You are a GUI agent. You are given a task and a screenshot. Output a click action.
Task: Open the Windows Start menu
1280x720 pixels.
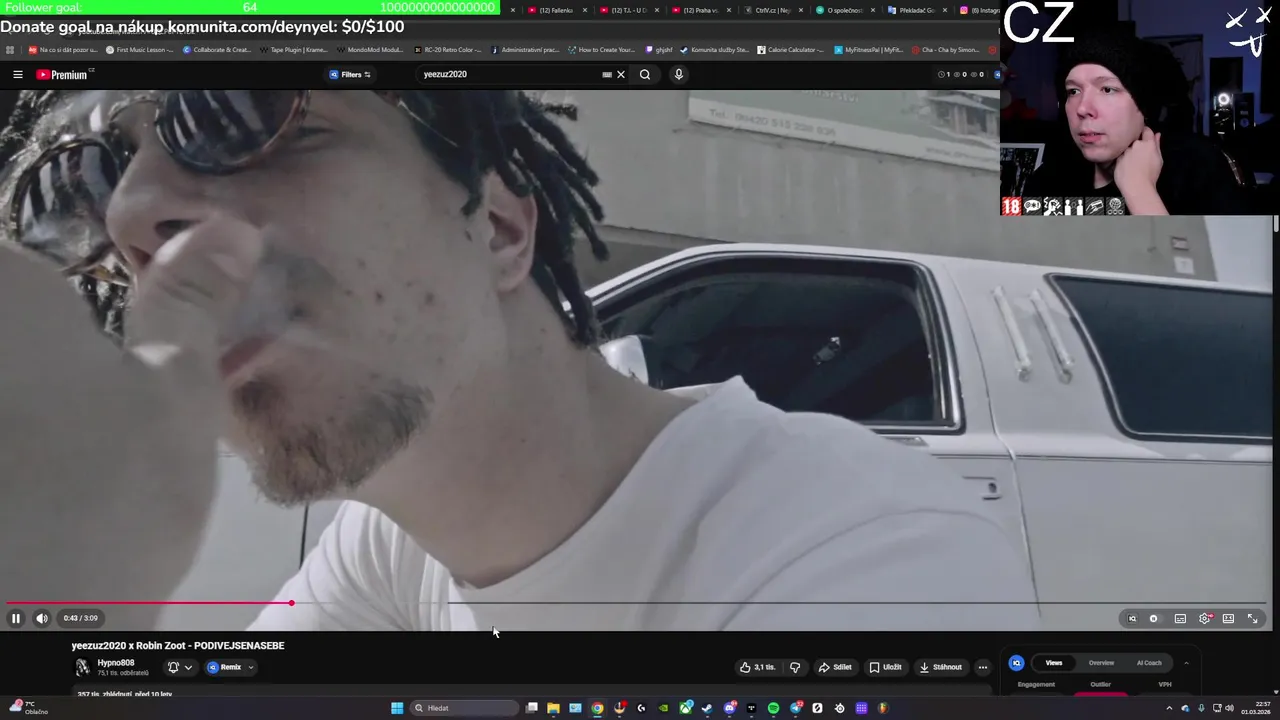click(397, 708)
